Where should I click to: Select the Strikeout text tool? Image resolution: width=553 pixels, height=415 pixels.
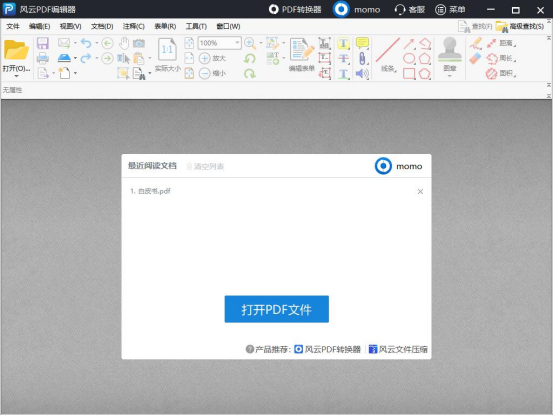(343, 58)
